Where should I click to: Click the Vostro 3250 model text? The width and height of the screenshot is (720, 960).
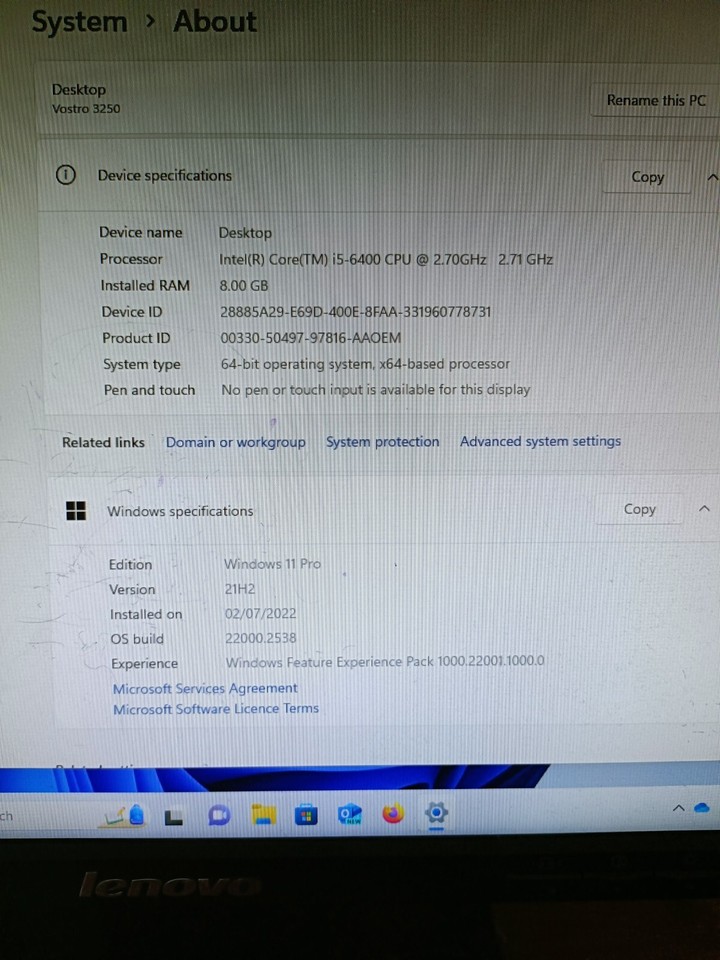86,109
